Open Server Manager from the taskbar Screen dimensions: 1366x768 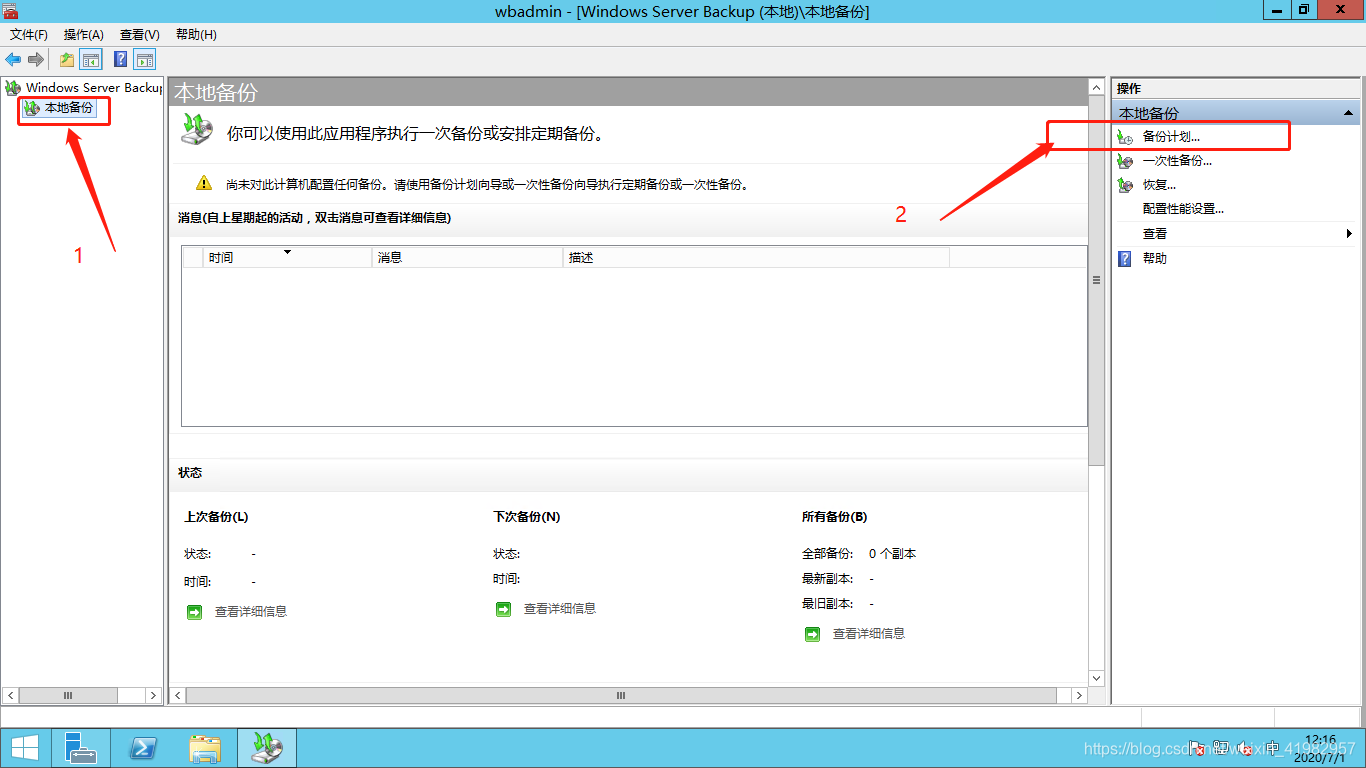click(80, 748)
